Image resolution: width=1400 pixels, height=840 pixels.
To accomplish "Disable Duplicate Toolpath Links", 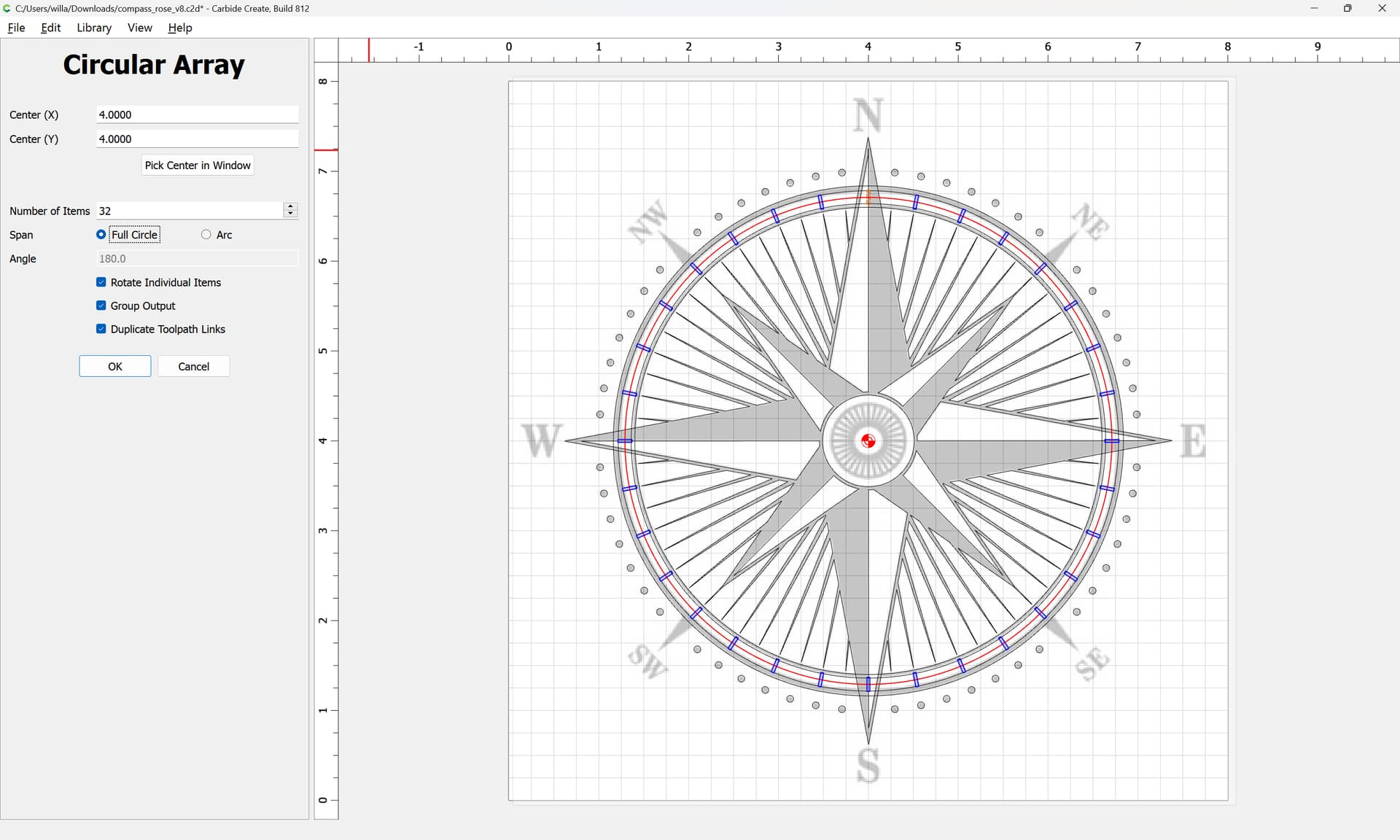I will [101, 329].
